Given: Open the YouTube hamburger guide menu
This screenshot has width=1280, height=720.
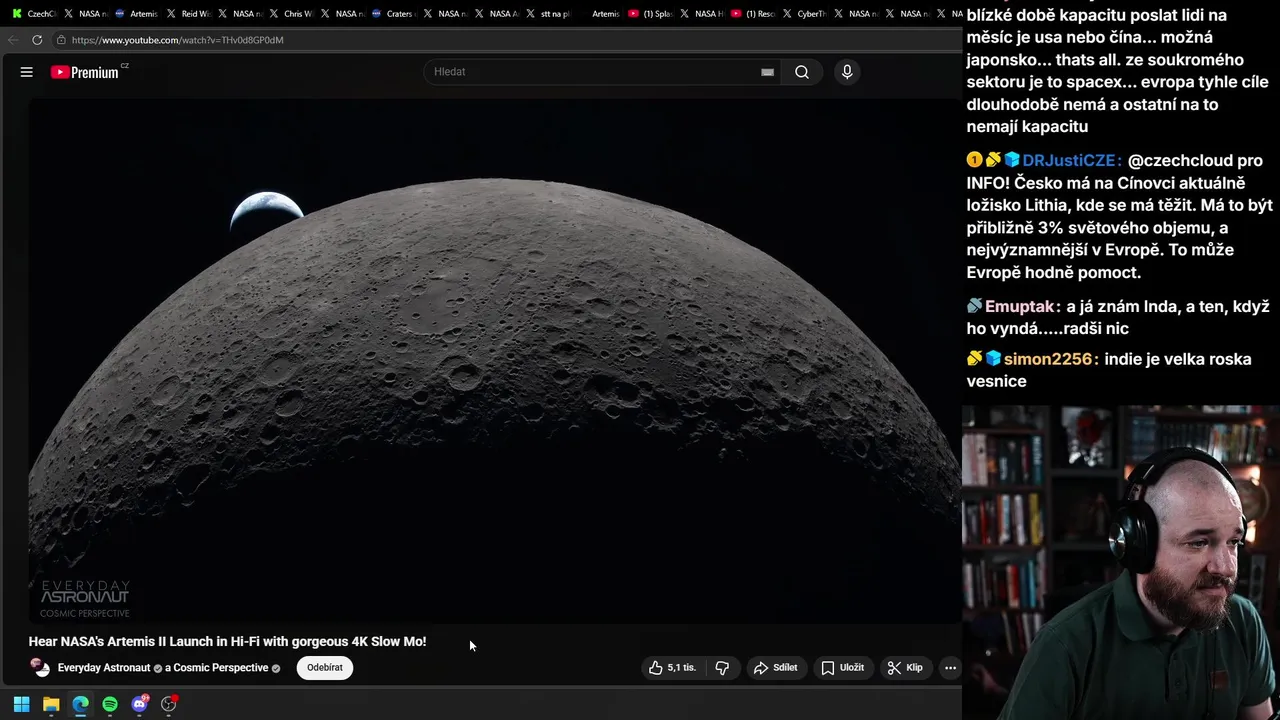Looking at the screenshot, I should 27,72.
